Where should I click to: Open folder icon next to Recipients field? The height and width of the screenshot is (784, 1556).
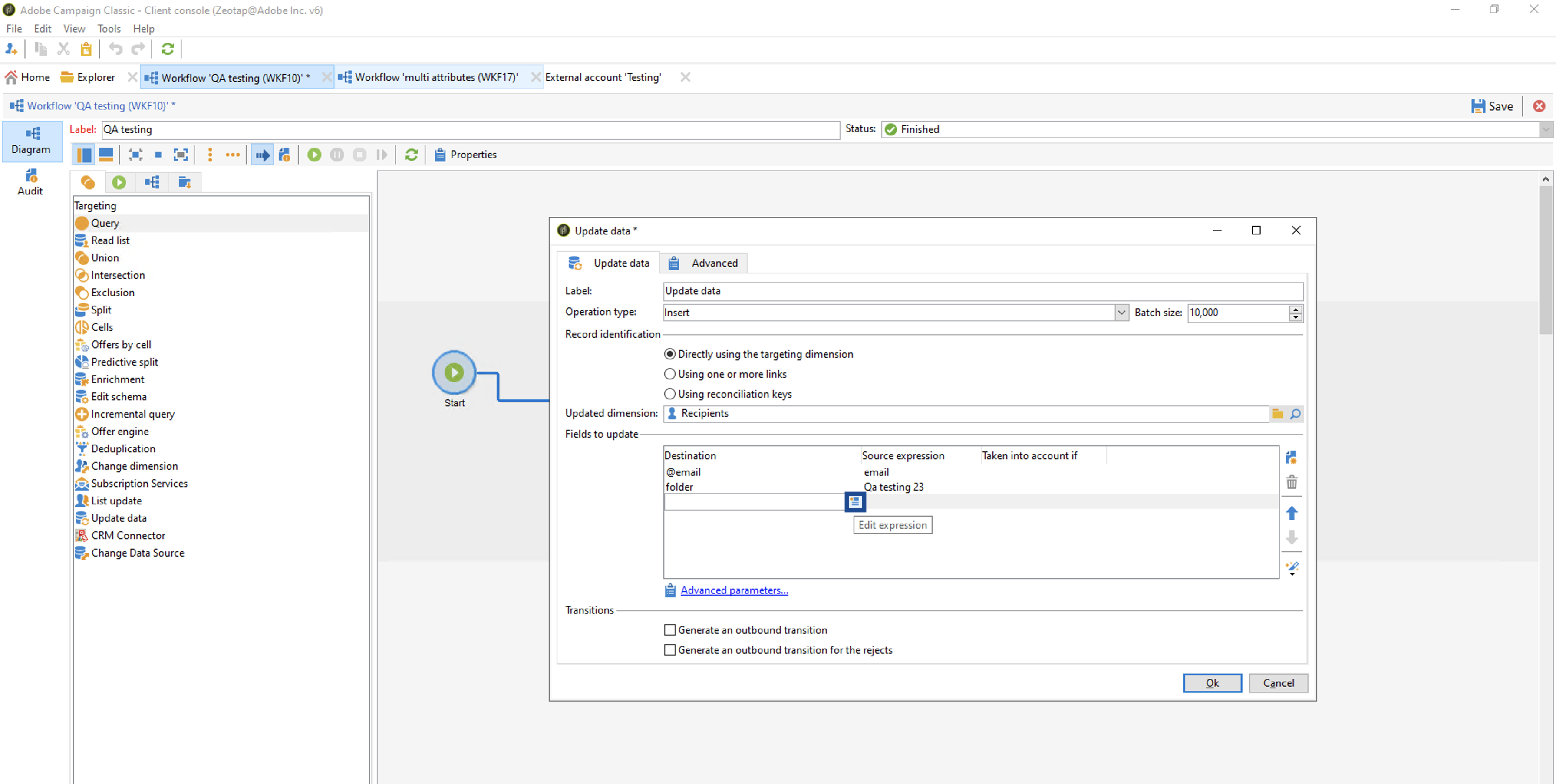(x=1278, y=414)
